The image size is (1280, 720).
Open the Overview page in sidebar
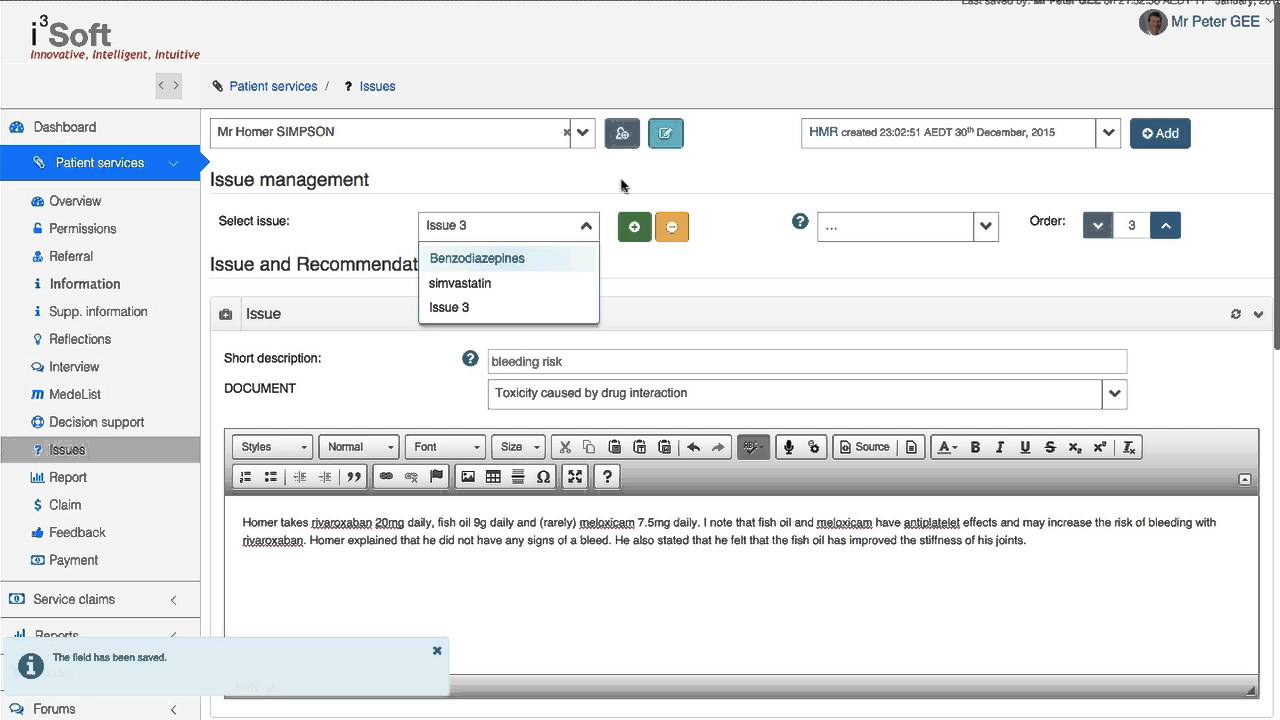[75, 201]
